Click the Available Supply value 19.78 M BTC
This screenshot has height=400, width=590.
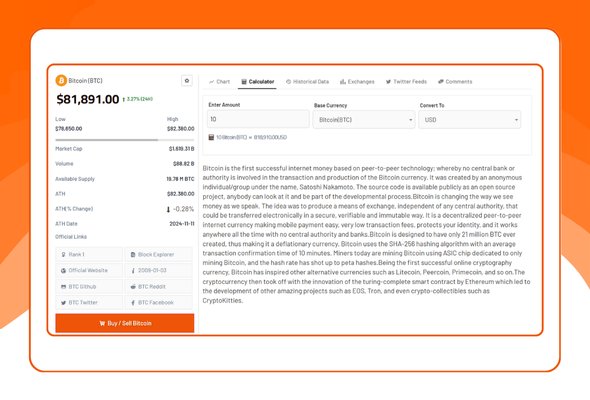pyautogui.click(x=180, y=179)
